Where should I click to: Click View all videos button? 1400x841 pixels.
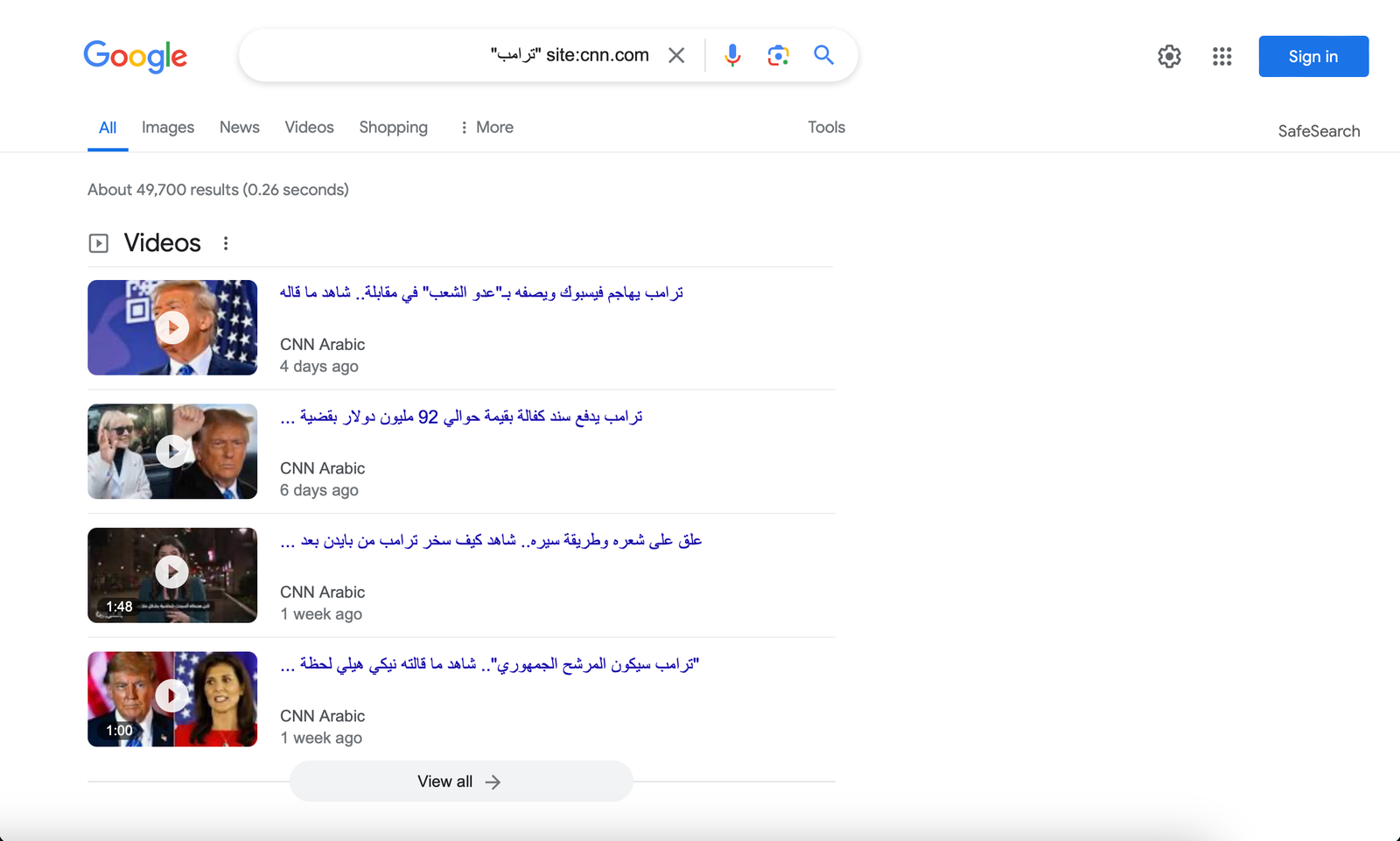click(x=460, y=781)
